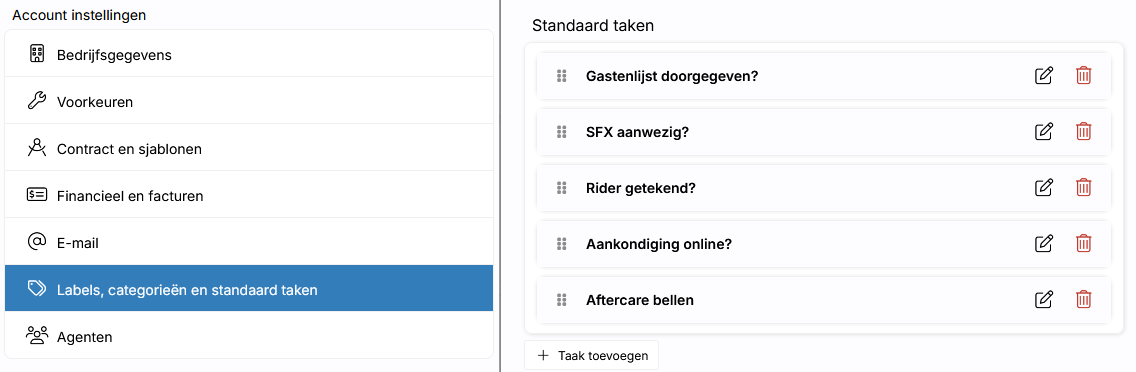Edit the Aankondiging online task

(x=1043, y=244)
